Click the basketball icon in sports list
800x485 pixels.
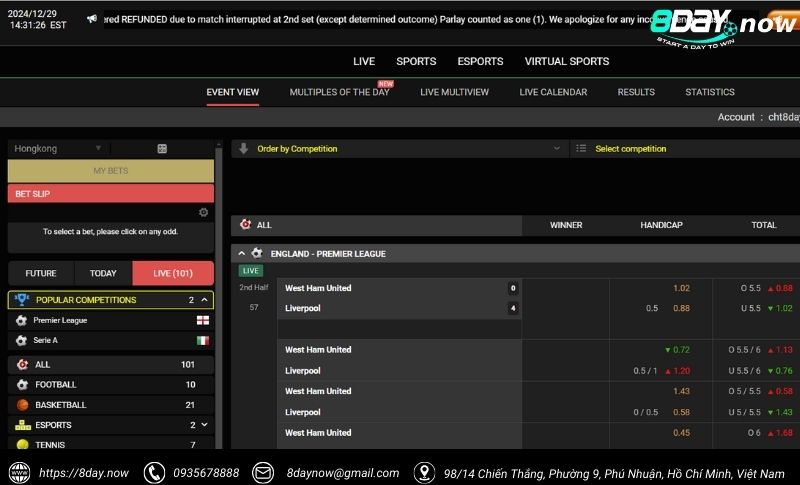coord(22,405)
